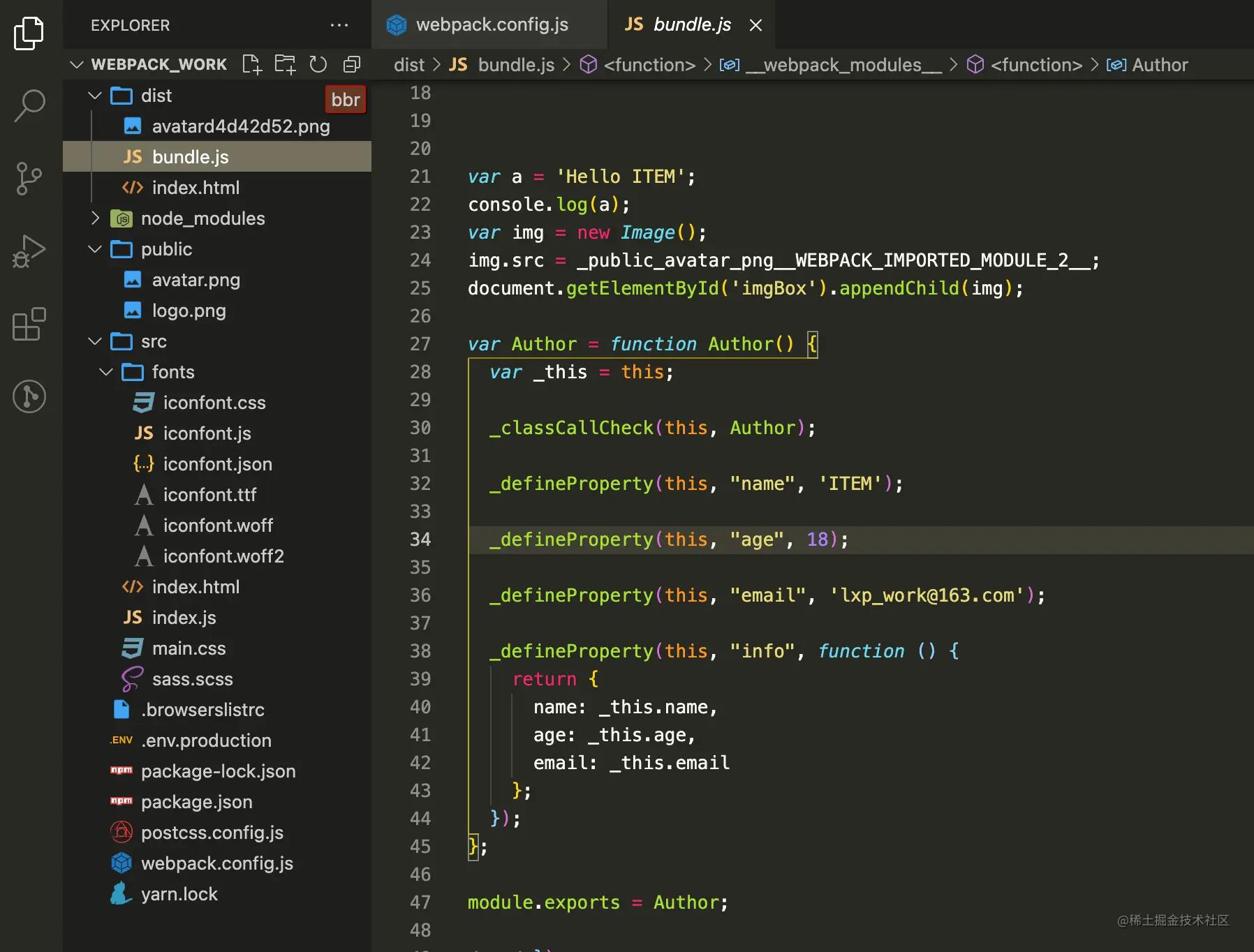Click the New File icon in explorer

coord(251,65)
